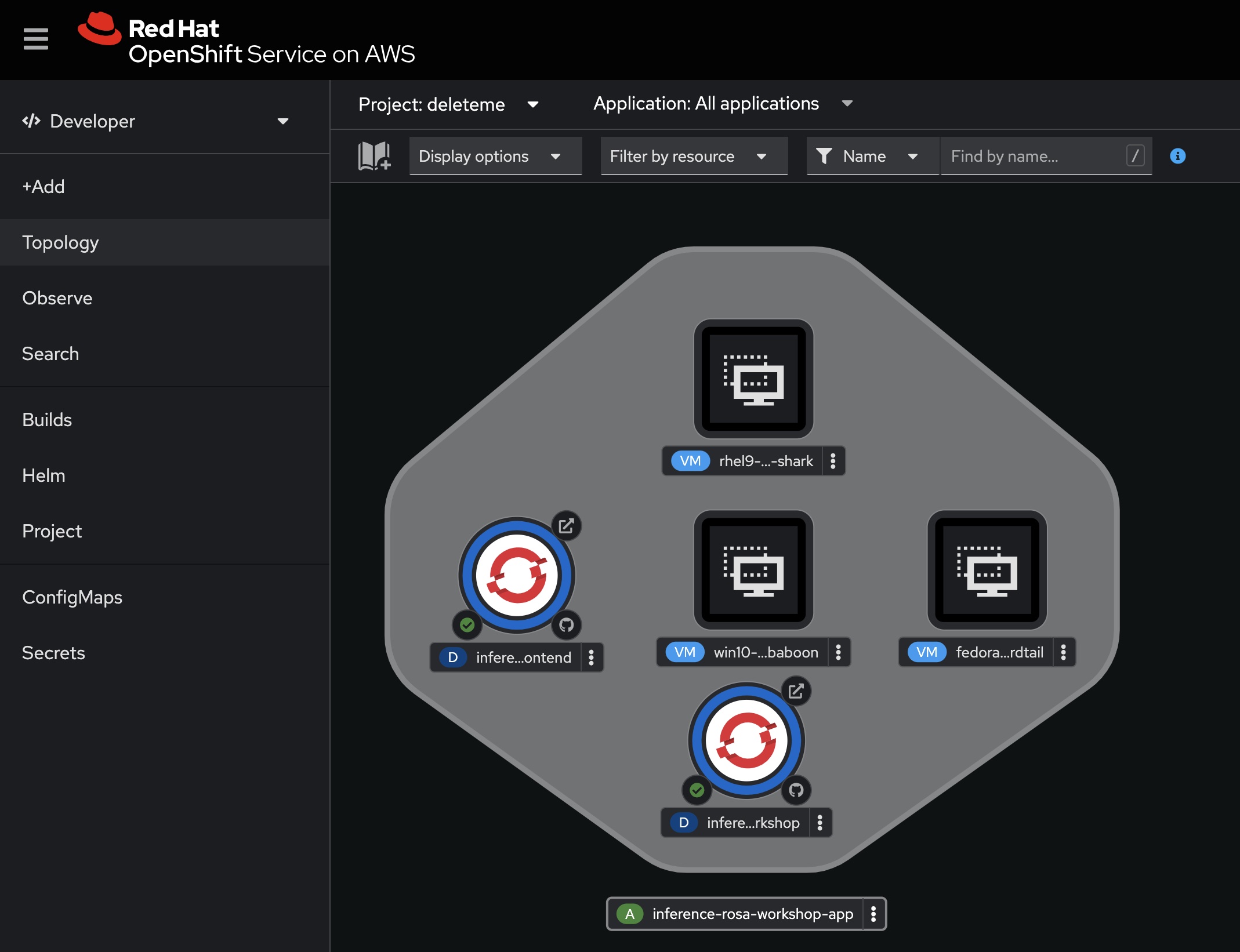This screenshot has width=1240, height=952.
Task: Expand the Developer perspective switcher
Action: click(x=155, y=121)
